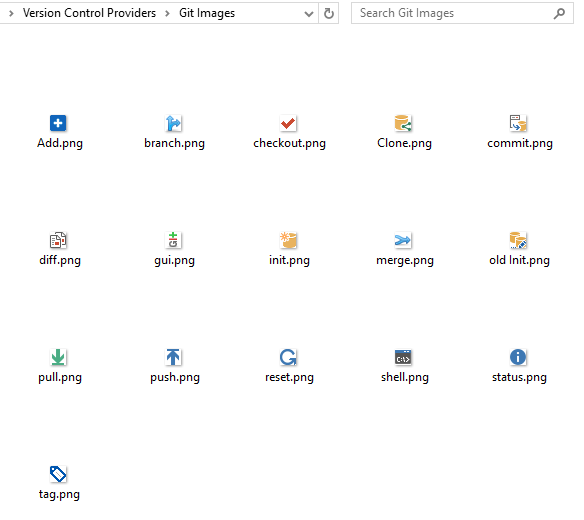Select the init.png icon
584x520 pixels.
click(x=288, y=240)
